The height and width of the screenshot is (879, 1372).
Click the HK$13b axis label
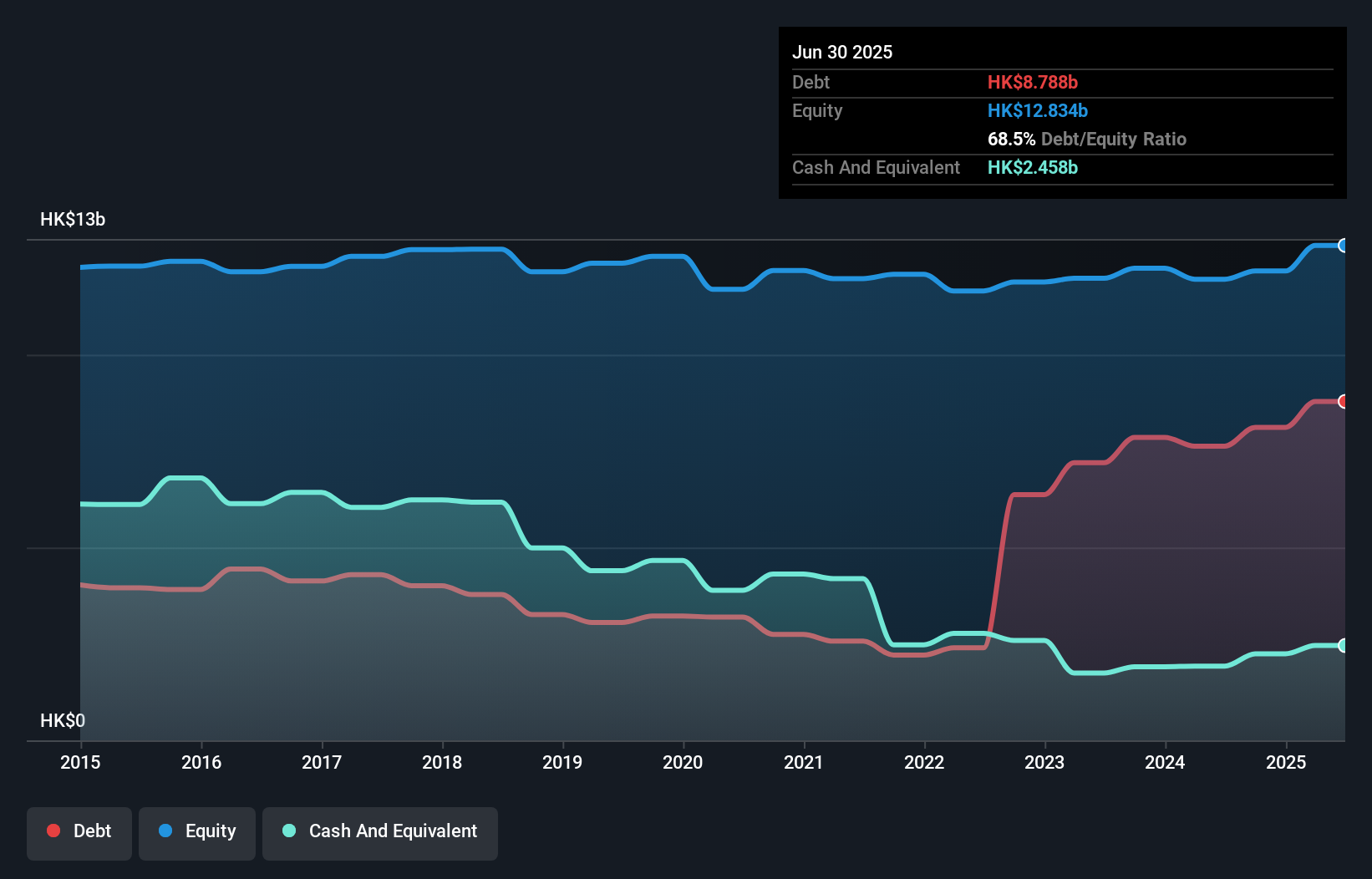point(72,220)
